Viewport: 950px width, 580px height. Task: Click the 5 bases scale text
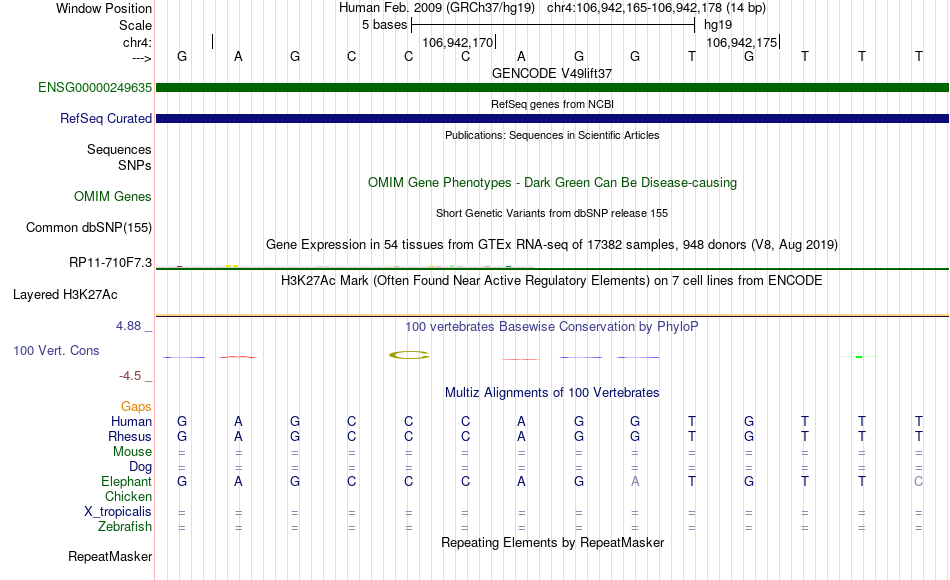385,25
